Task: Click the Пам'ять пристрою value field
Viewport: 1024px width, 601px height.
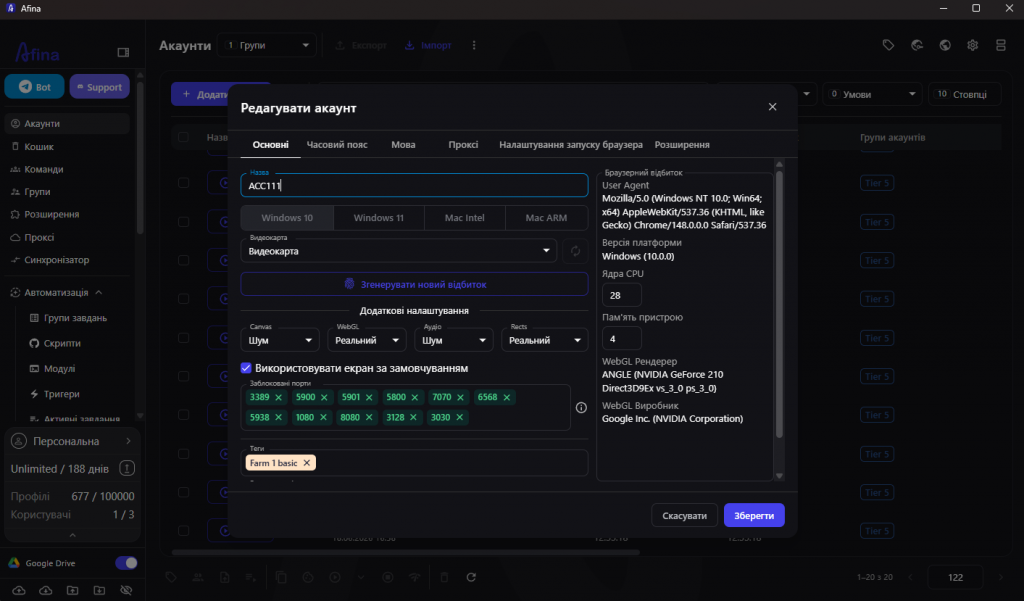Action: pyautogui.click(x=621, y=338)
